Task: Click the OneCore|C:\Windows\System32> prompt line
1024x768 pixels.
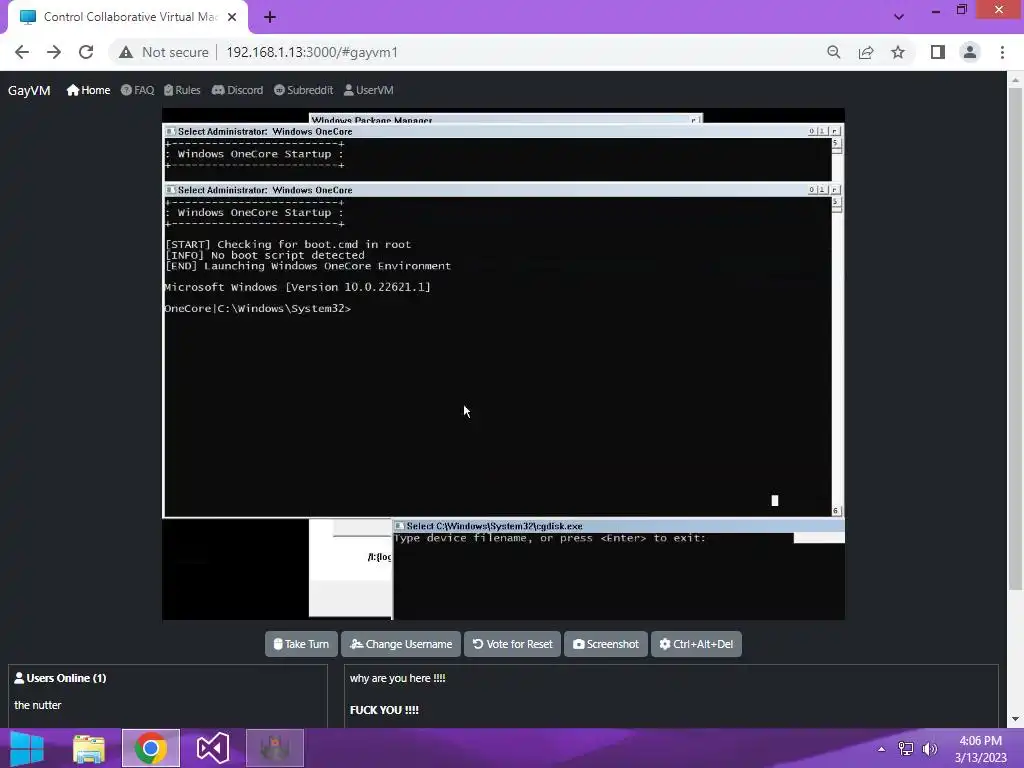Action: point(258,308)
